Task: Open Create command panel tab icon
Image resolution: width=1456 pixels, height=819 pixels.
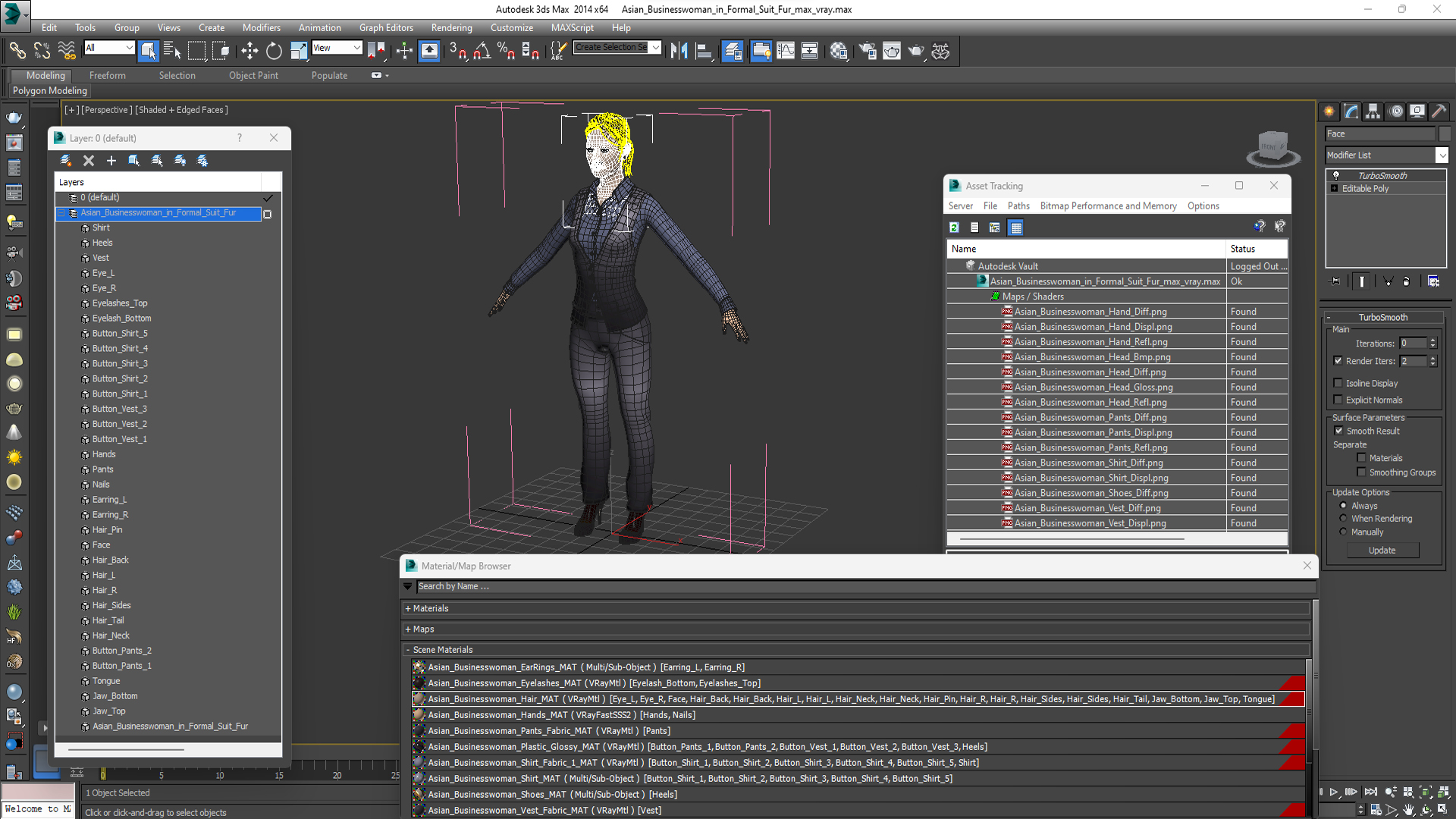Action: [x=1329, y=111]
